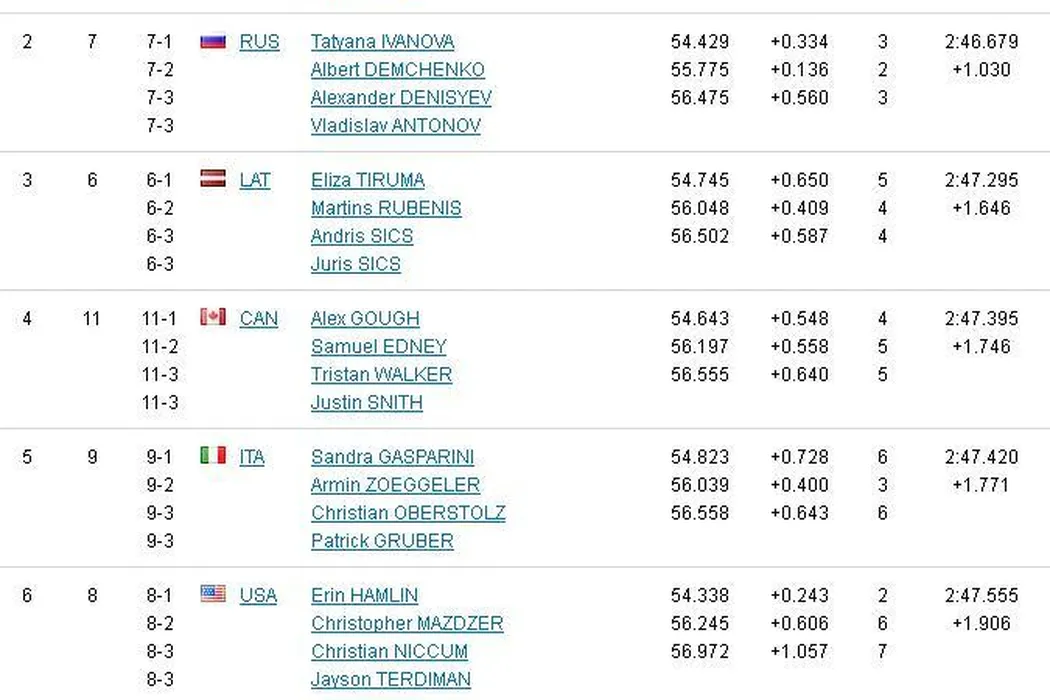1050x700 pixels.
Task: Click the Latvian flag icon
Action: tap(213, 179)
